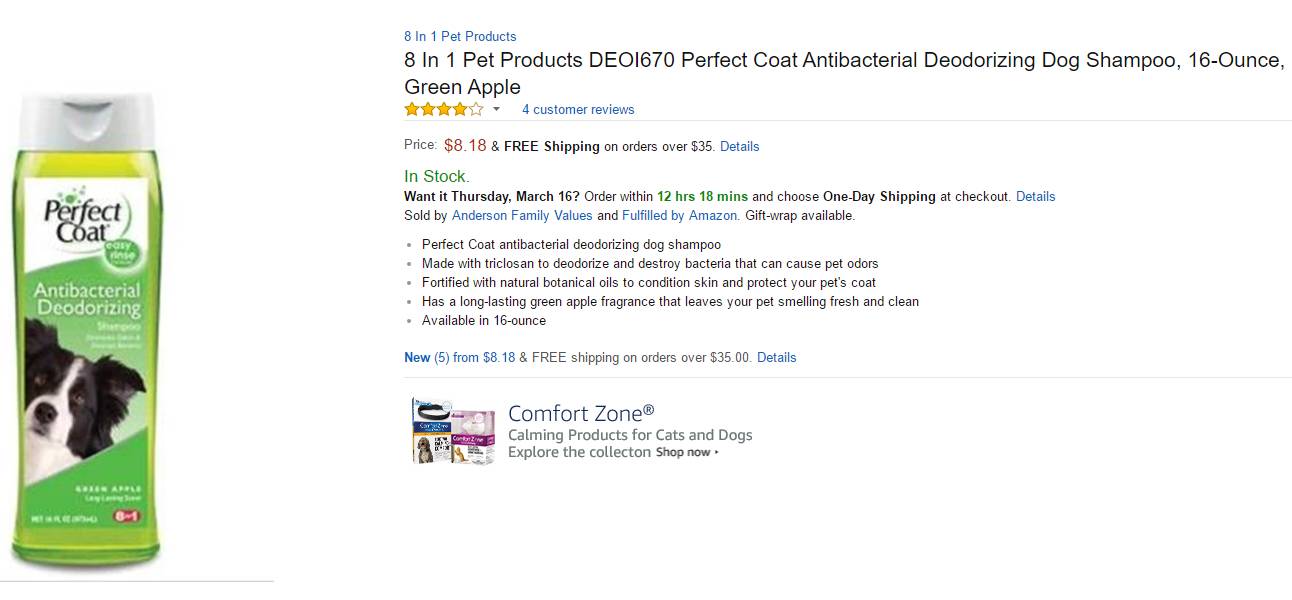
Task: Open Details after orders over $35.00
Action: (776, 357)
